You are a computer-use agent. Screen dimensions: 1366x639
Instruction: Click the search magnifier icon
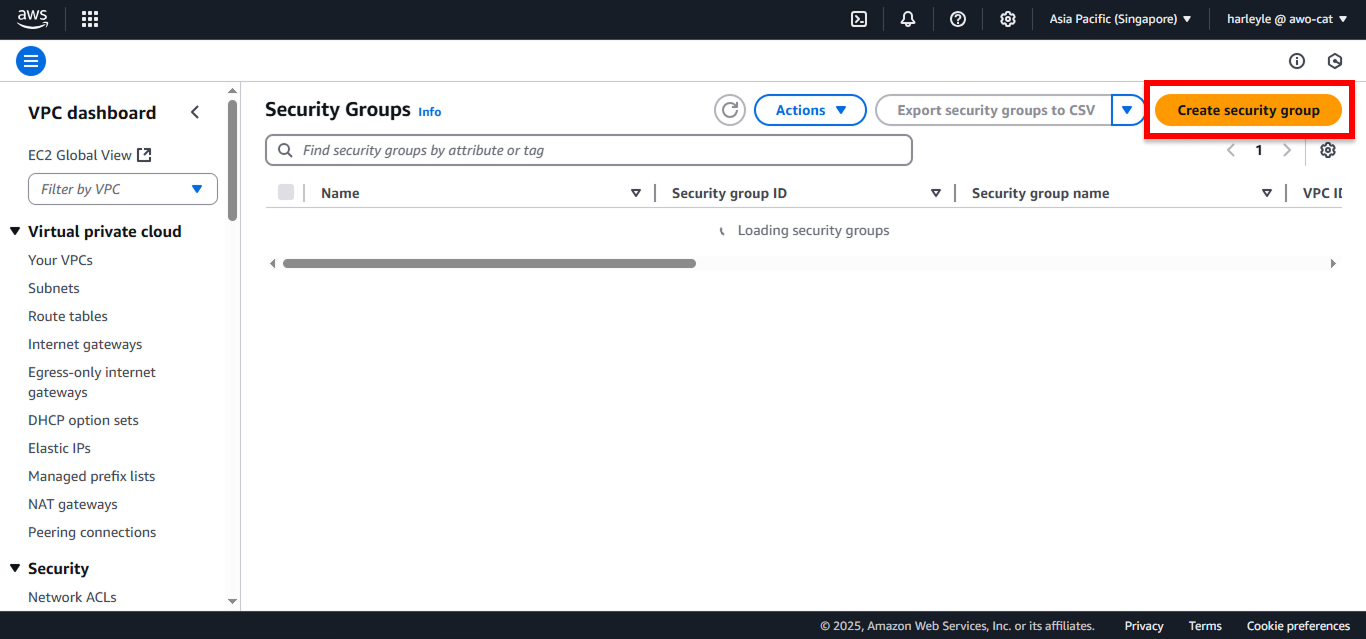[285, 150]
